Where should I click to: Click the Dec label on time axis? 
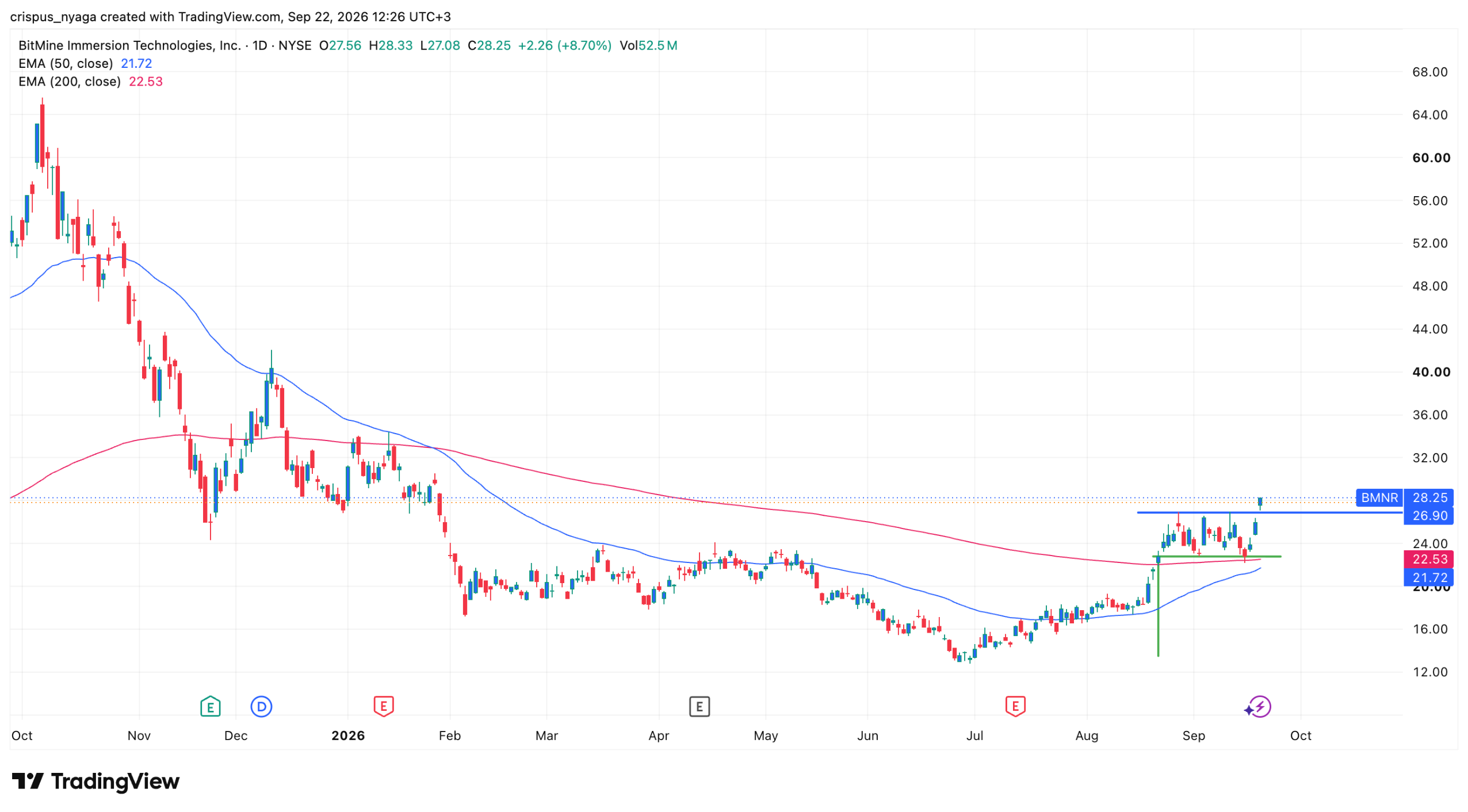[x=236, y=736]
